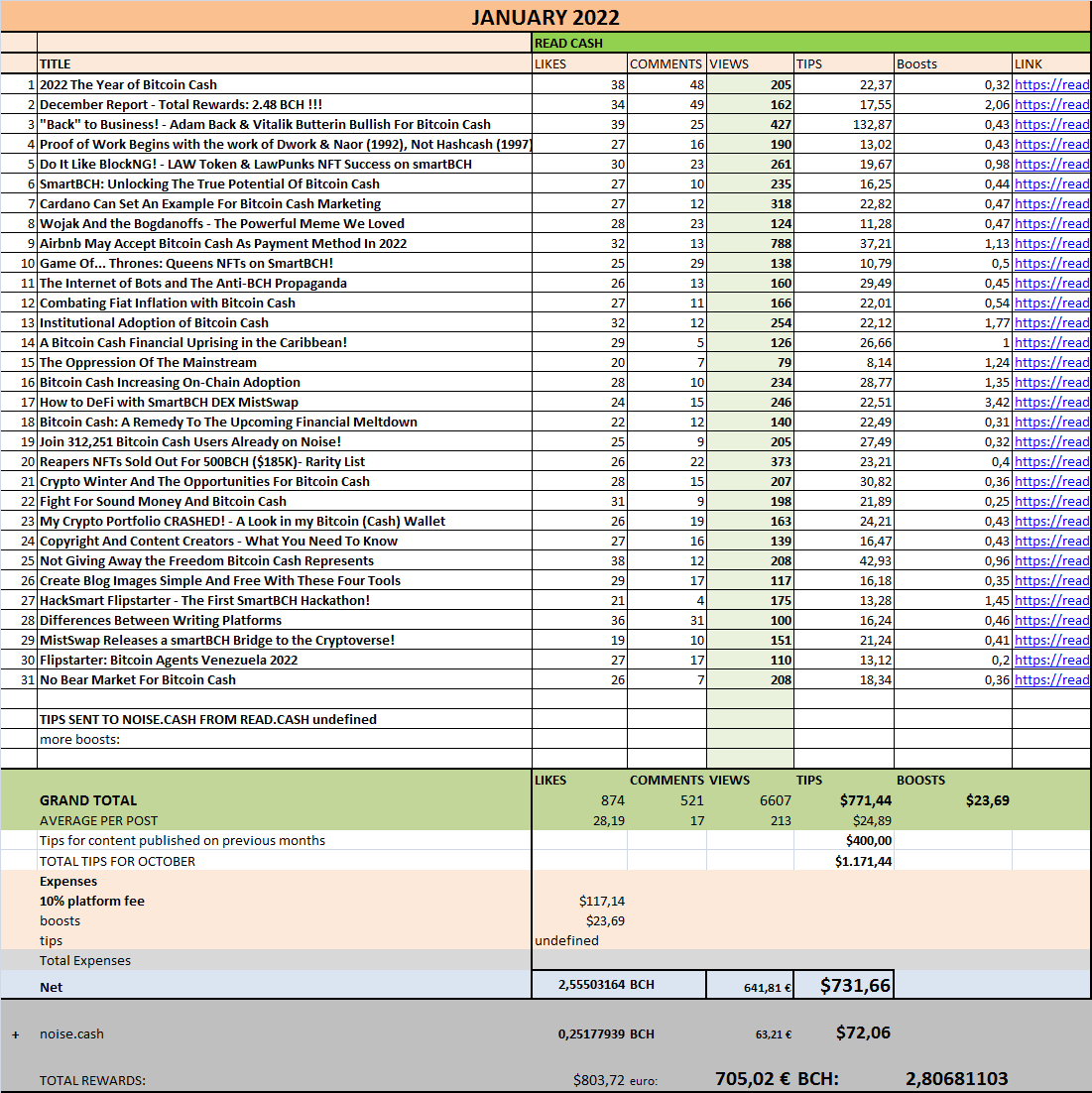
Task: Select the TOTAL TIPS FOR OCTOBER value $1.171,44
Action: 843,862
